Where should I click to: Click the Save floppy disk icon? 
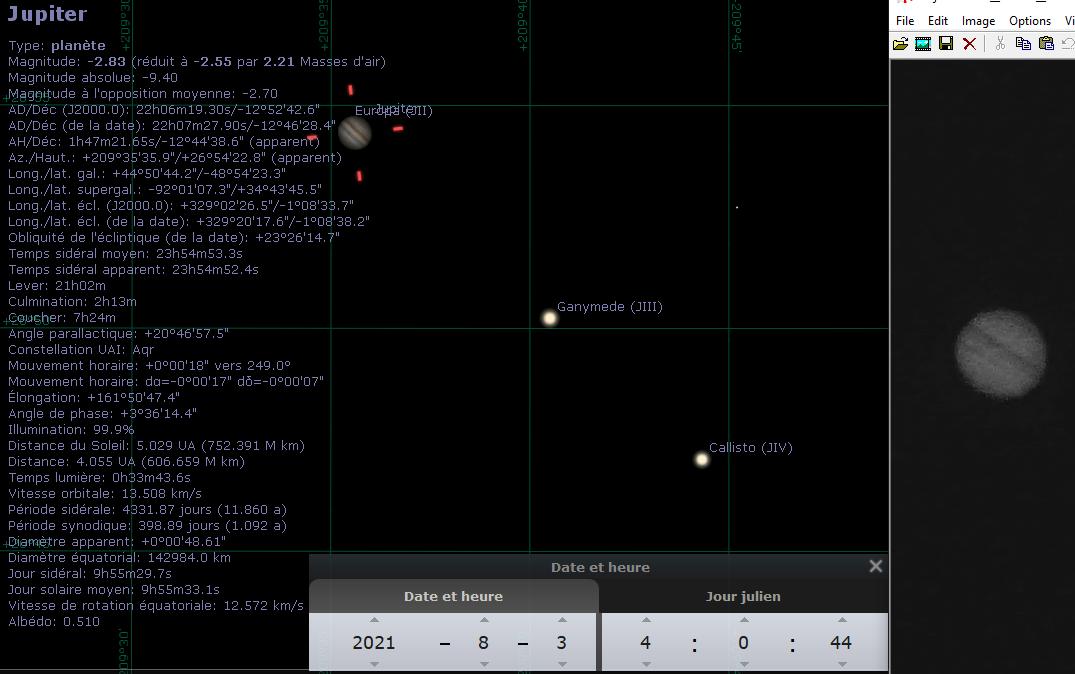(x=946, y=44)
